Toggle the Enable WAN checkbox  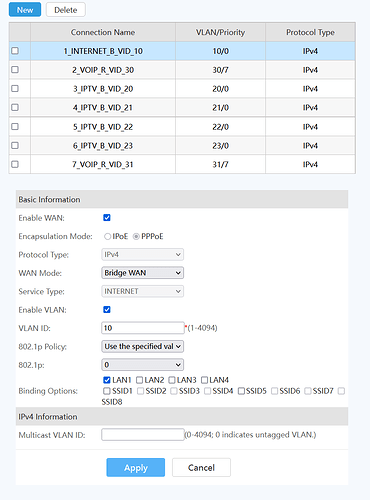point(107,218)
